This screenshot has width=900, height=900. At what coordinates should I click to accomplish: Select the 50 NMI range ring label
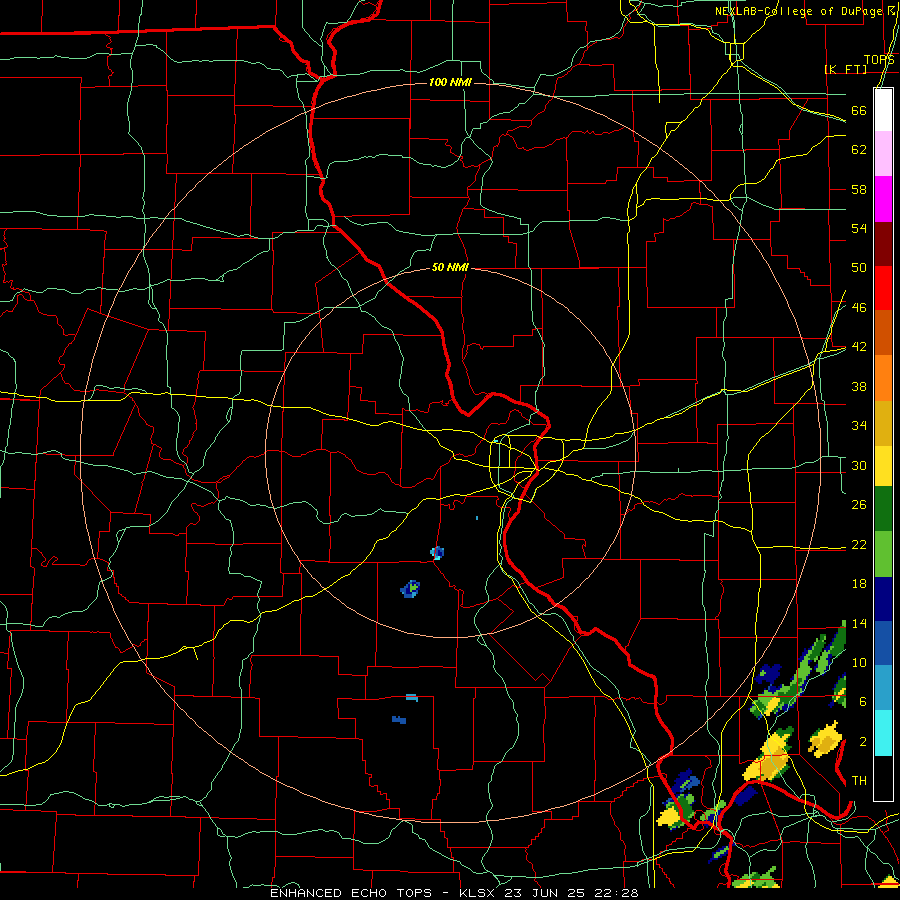tap(450, 267)
